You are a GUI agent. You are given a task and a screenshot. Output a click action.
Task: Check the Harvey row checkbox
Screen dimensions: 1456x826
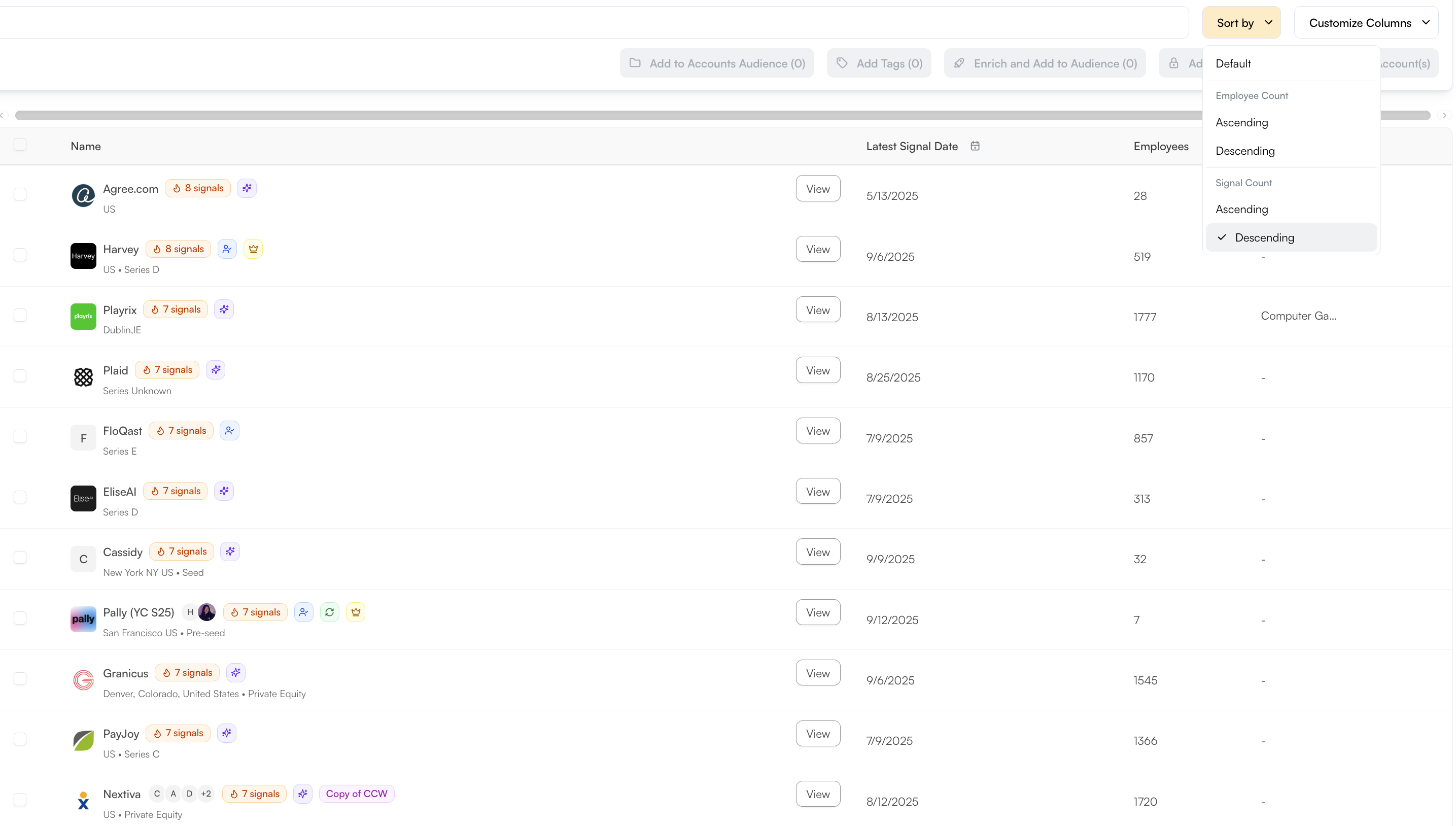20,255
